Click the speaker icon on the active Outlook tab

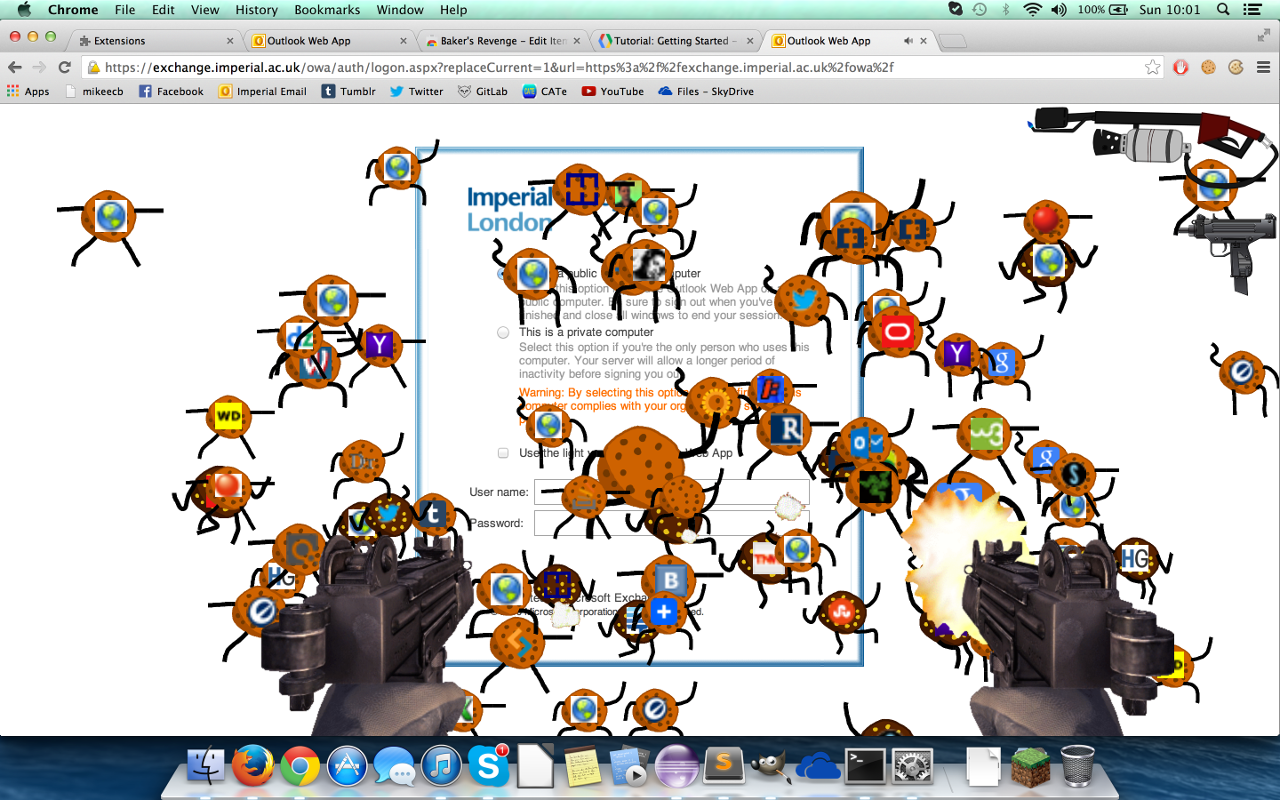point(908,41)
